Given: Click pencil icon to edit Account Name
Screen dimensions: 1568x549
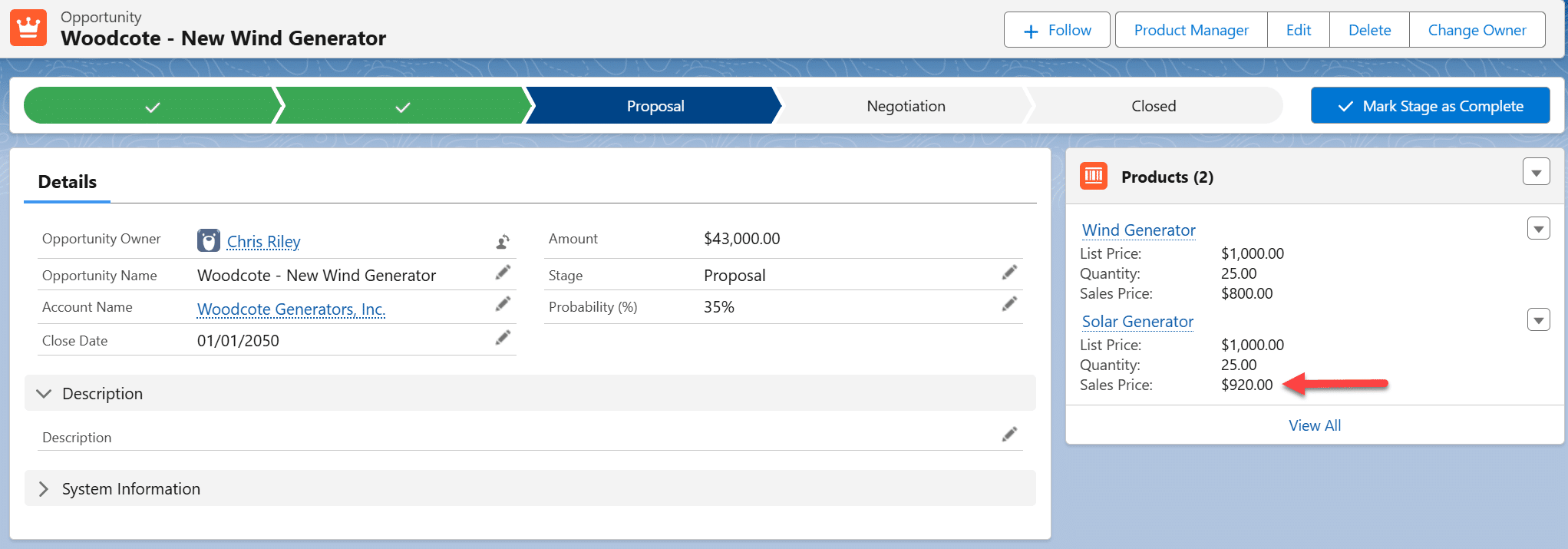Looking at the screenshot, I should pos(503,304).
